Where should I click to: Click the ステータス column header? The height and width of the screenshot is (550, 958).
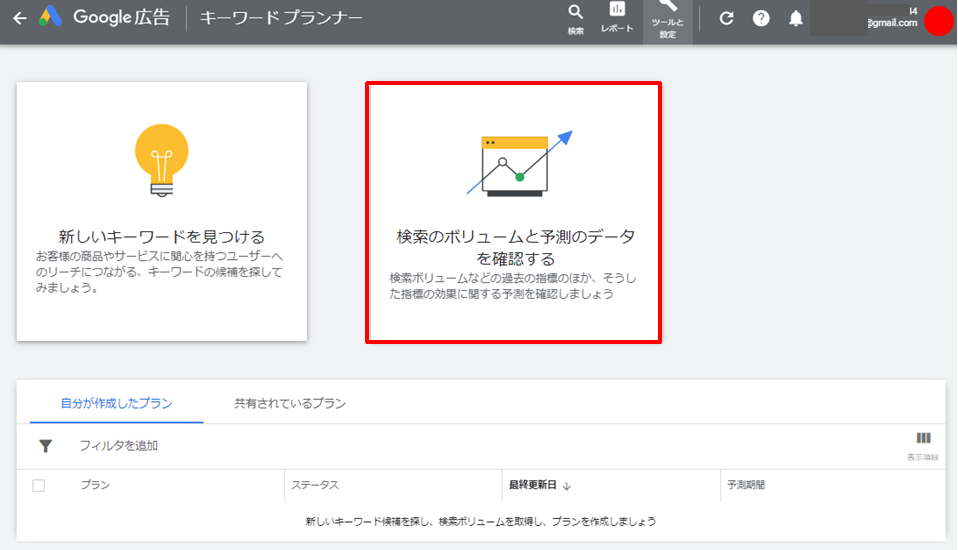coord(315,485)
